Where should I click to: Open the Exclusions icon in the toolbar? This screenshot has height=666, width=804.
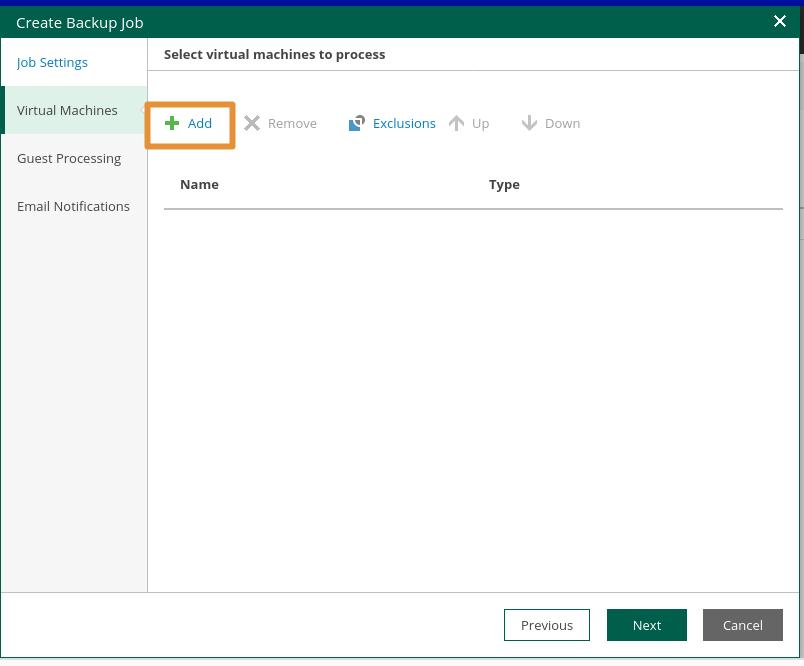(x=357, y=122)
